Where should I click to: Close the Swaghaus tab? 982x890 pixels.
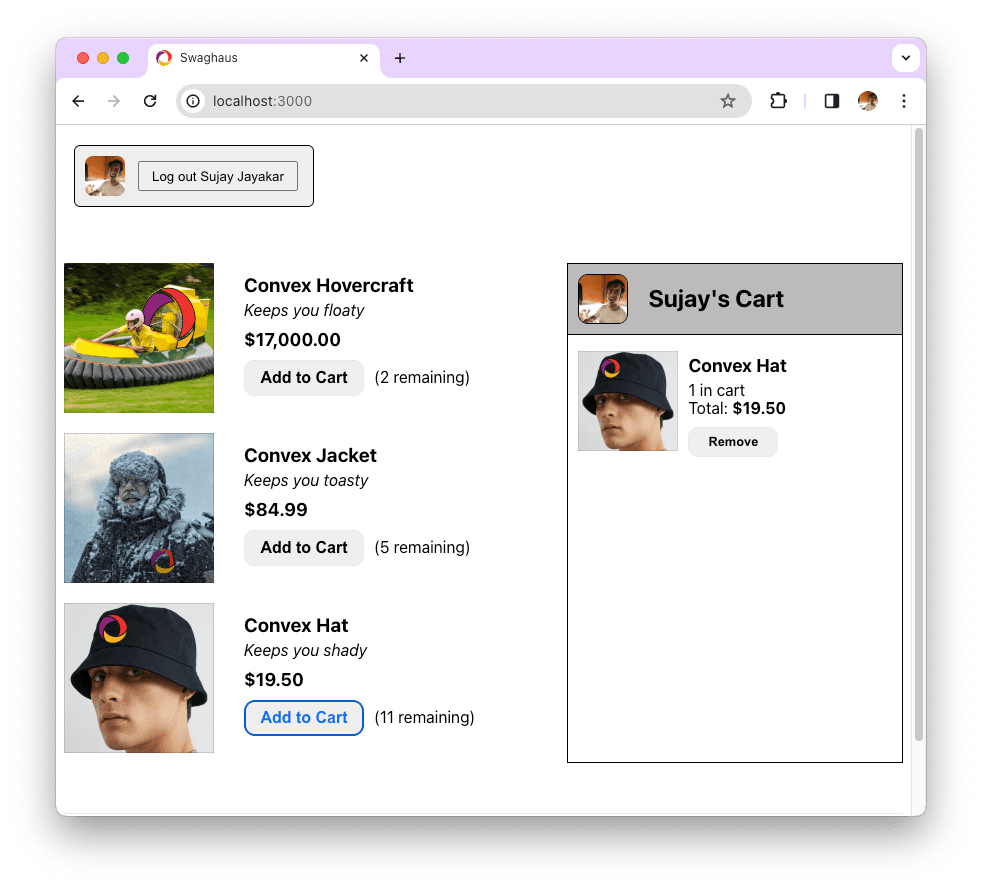click(364, 58)
